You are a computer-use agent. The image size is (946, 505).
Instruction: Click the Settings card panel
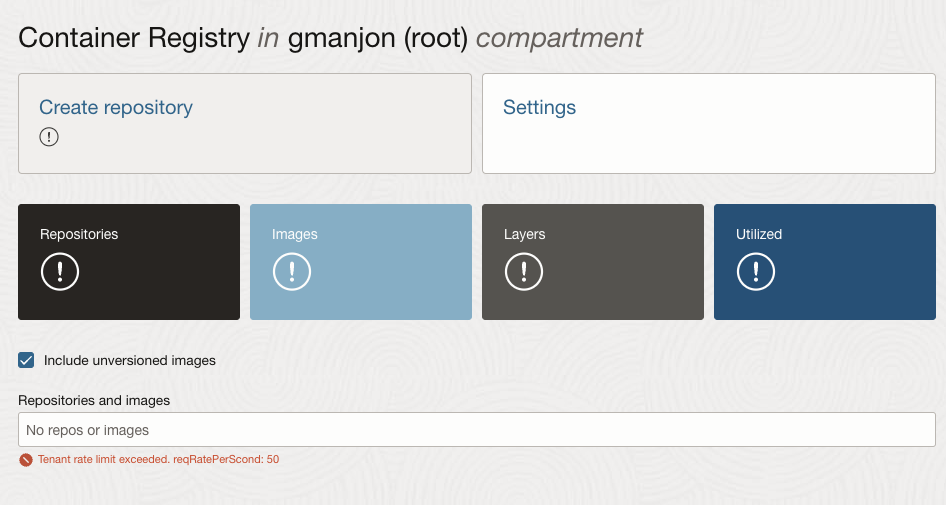[x=709, y=124]
